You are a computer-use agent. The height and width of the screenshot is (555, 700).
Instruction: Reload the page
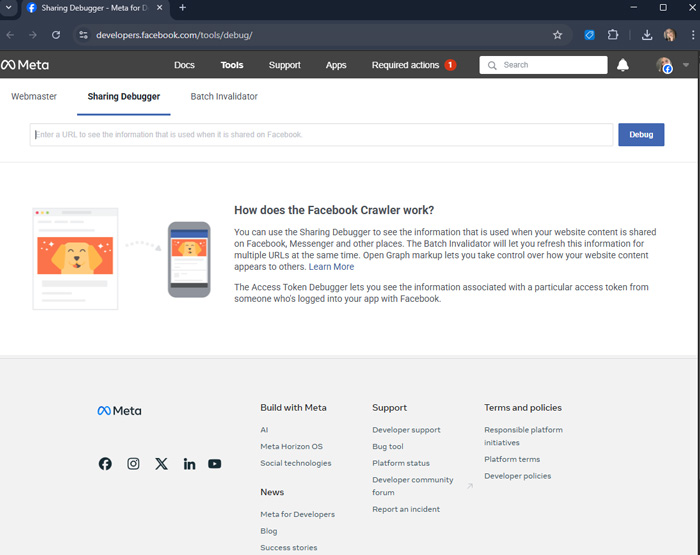pos(56,34)
